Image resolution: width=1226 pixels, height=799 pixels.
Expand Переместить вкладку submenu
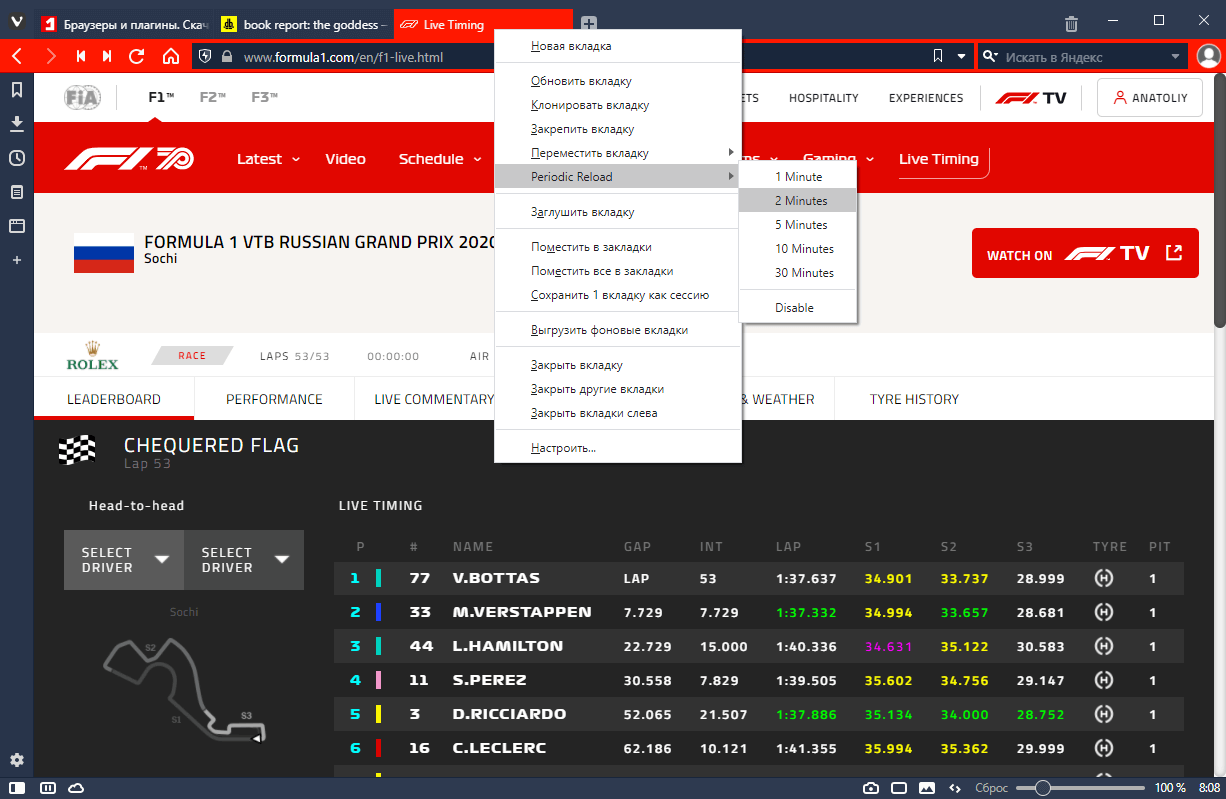pyautogui.click(x=618, y=153)
